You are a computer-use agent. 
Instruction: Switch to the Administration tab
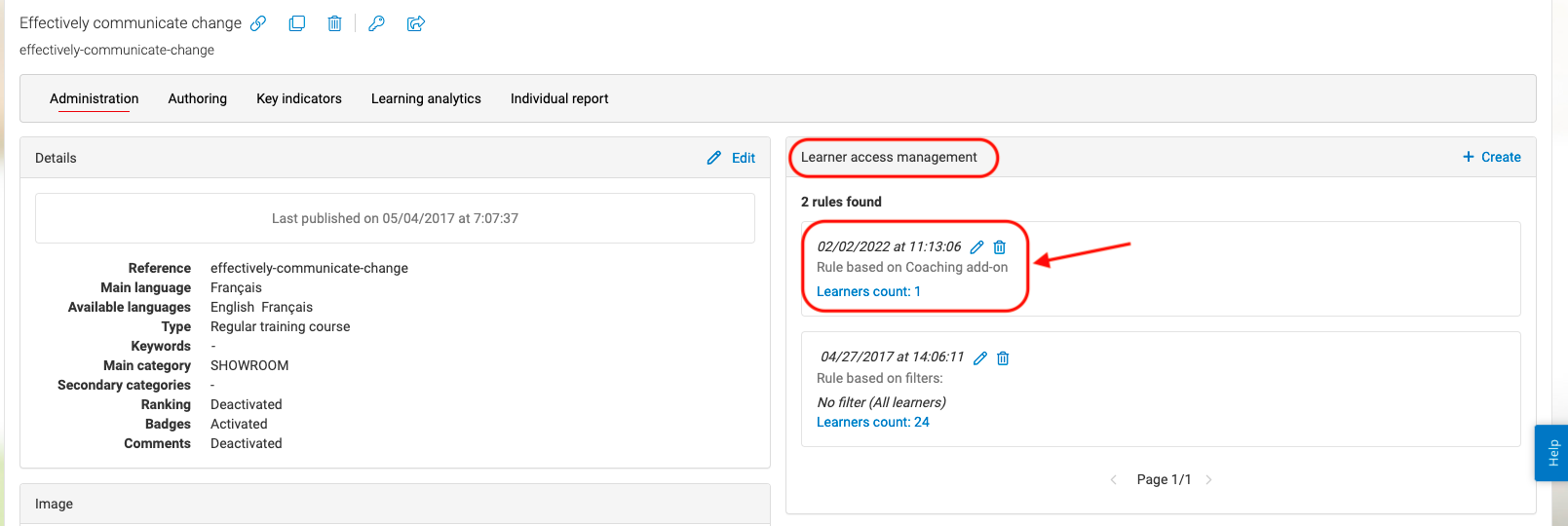[95, 98]
